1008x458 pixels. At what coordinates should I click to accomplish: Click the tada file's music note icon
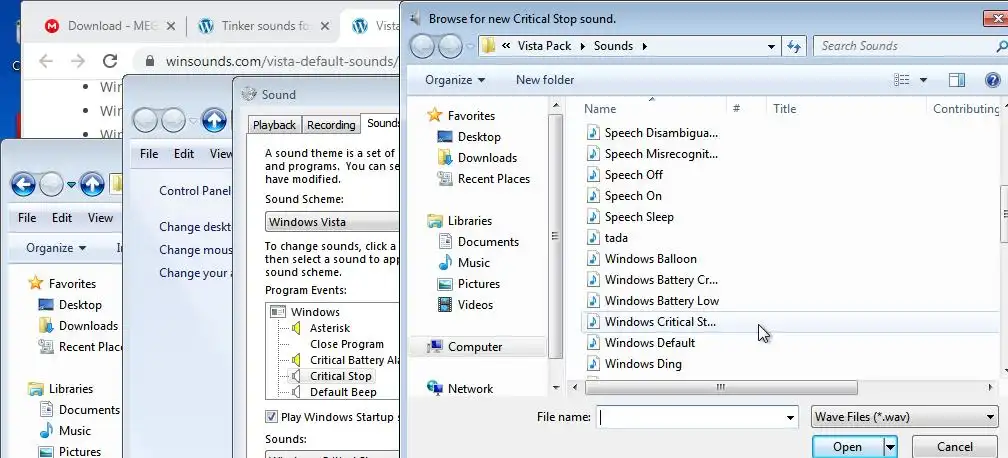click(x=593, y=238)
